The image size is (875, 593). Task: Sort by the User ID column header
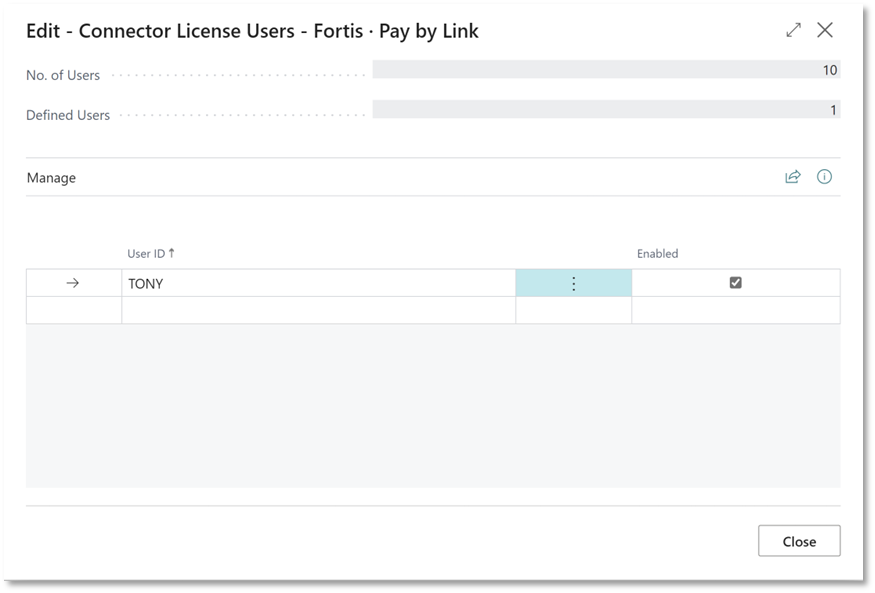tap(151, 253)
